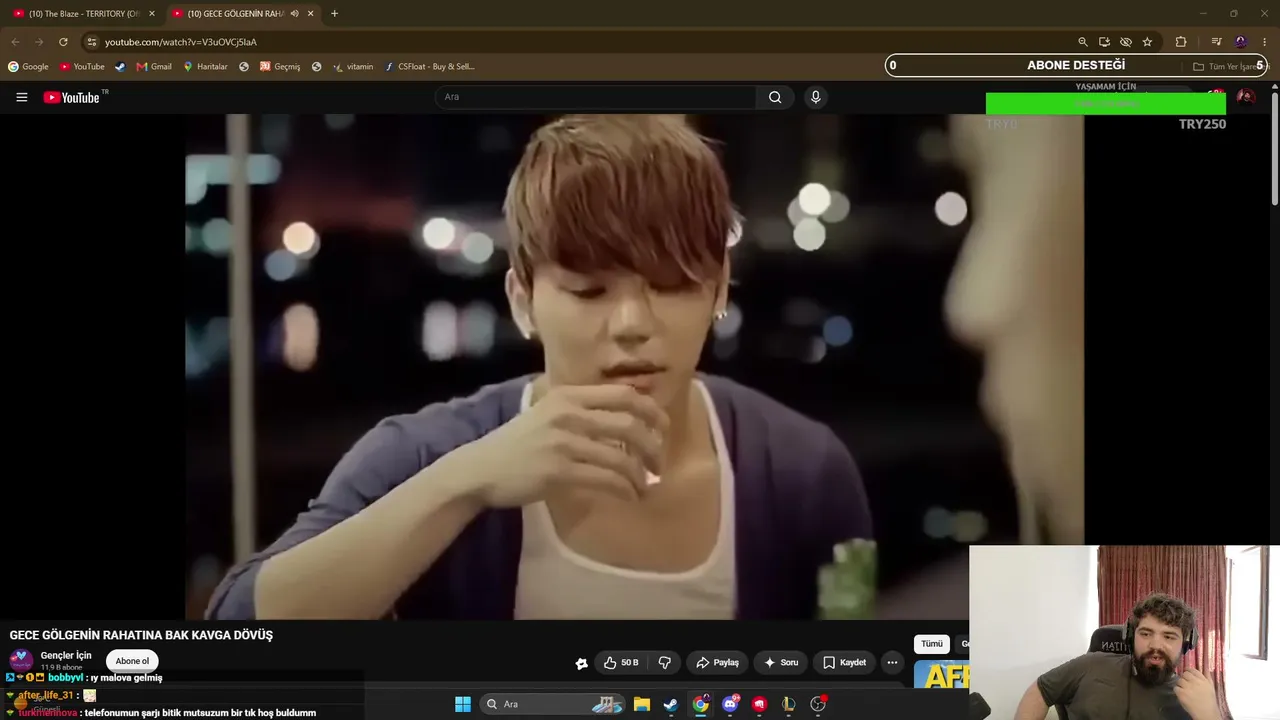Open the Gmail bookmark
Screen dimensions: 1280x720
coord(154,67)
